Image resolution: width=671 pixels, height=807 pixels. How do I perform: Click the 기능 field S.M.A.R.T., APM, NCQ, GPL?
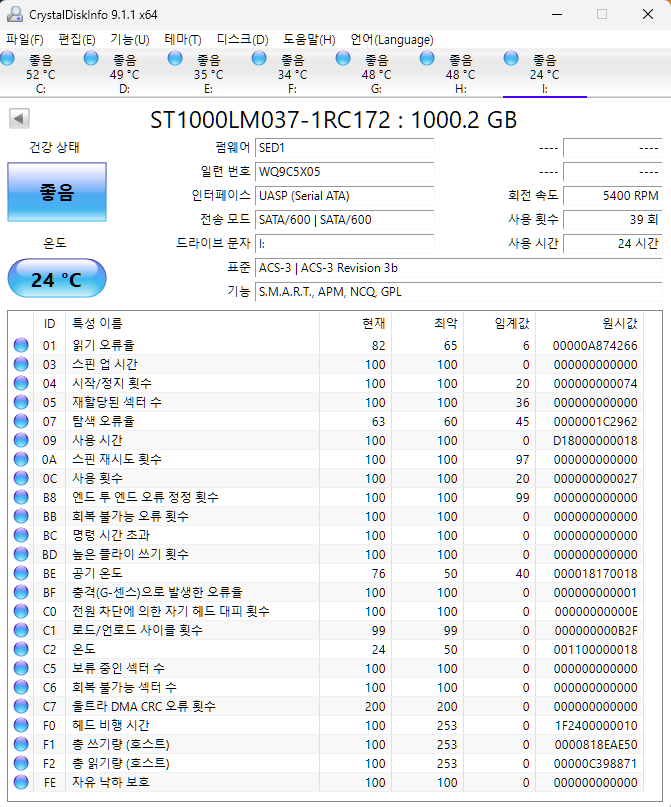click(458, 292)
